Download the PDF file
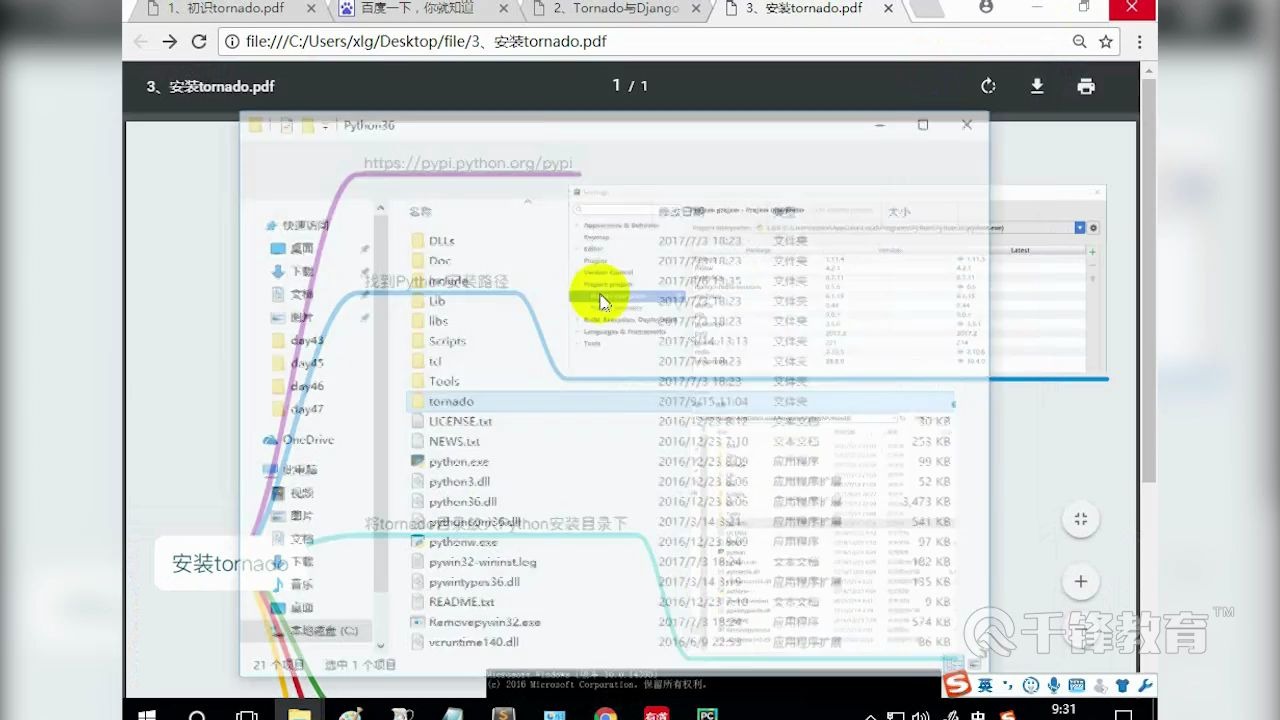1280x720 pixels. click(1037, 86)
